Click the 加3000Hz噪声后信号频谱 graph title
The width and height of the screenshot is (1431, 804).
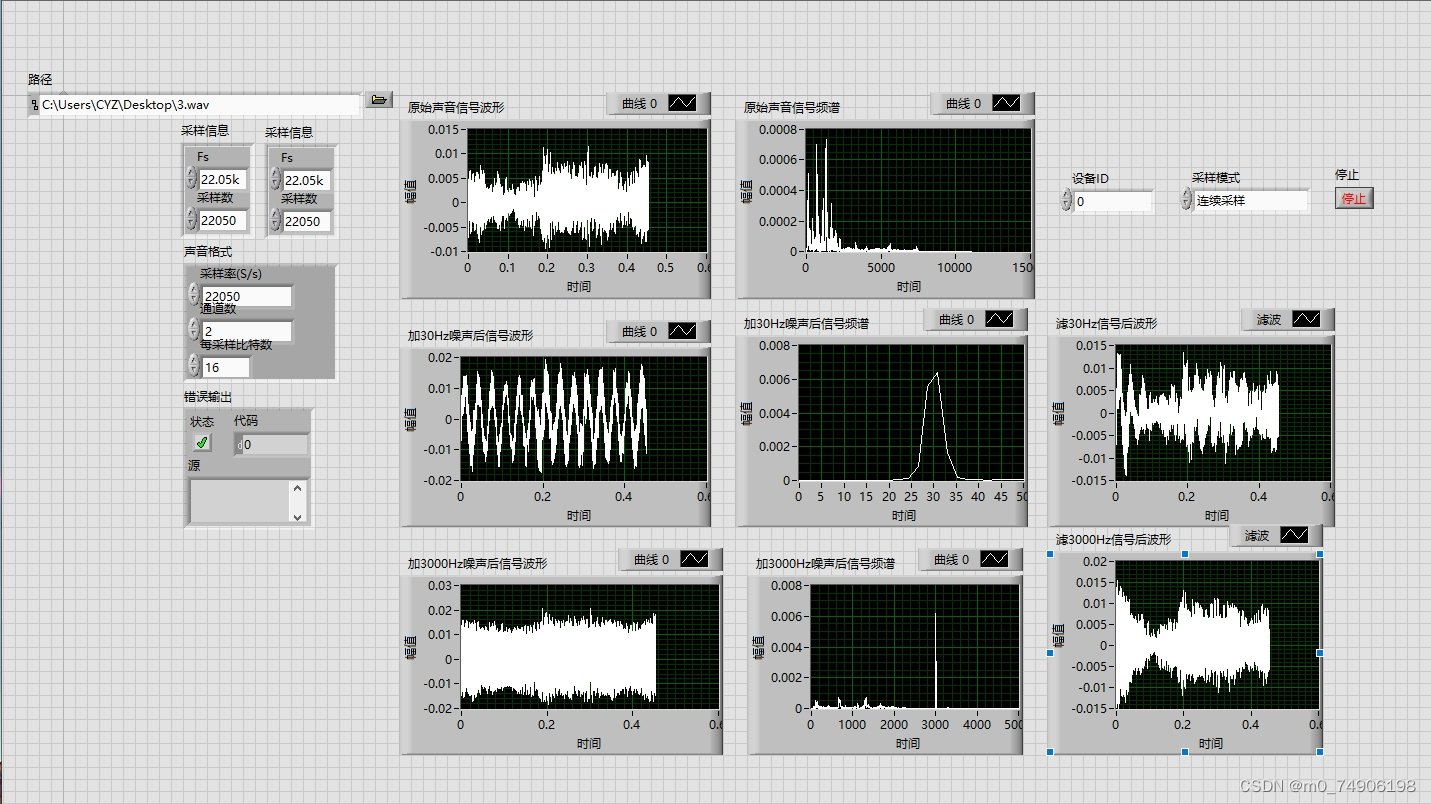click(x=825, y=563)
